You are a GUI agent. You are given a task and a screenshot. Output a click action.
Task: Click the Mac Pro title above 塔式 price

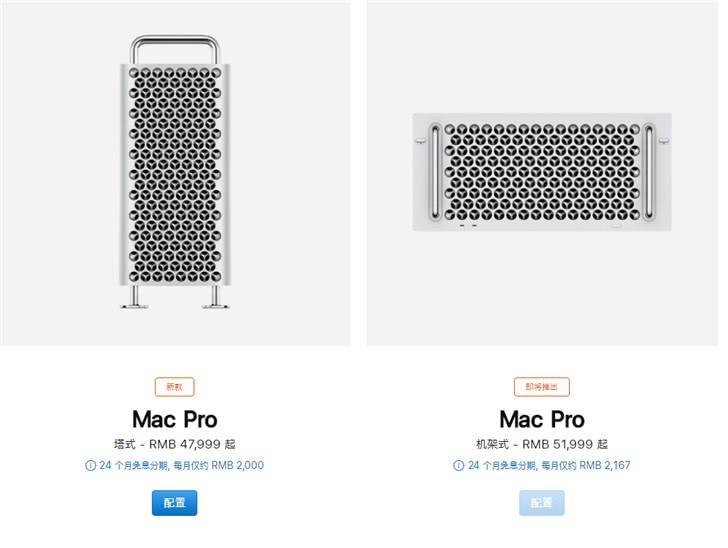[x=175, y=419]
